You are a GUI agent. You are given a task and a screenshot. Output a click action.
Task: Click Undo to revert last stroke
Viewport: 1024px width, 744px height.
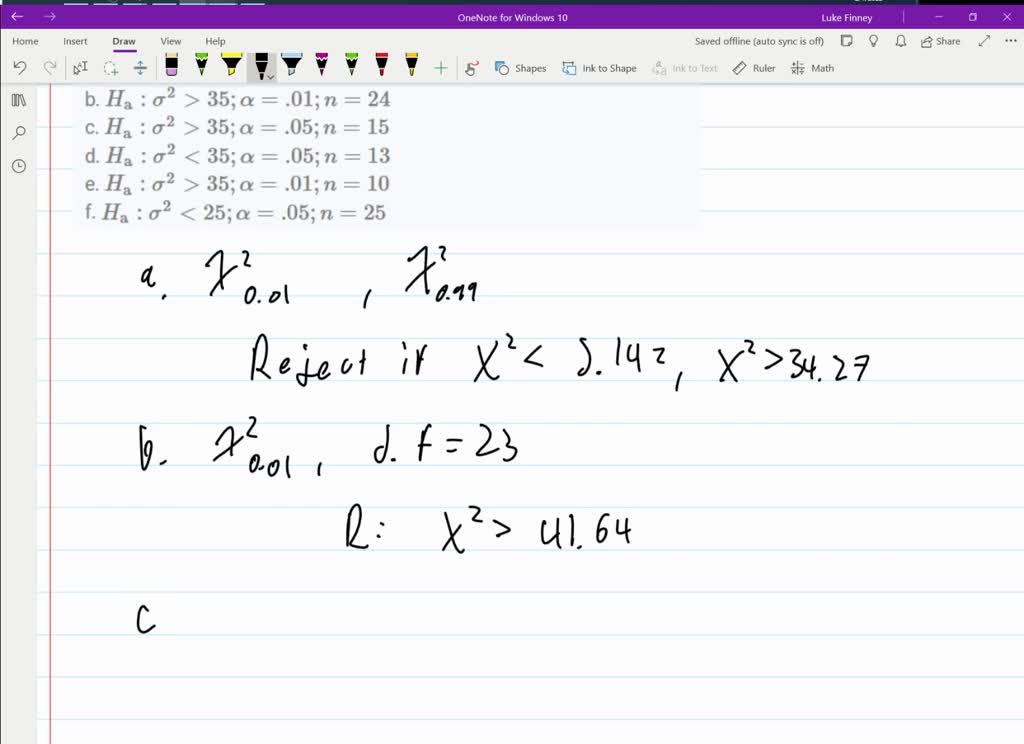[21, 67]
